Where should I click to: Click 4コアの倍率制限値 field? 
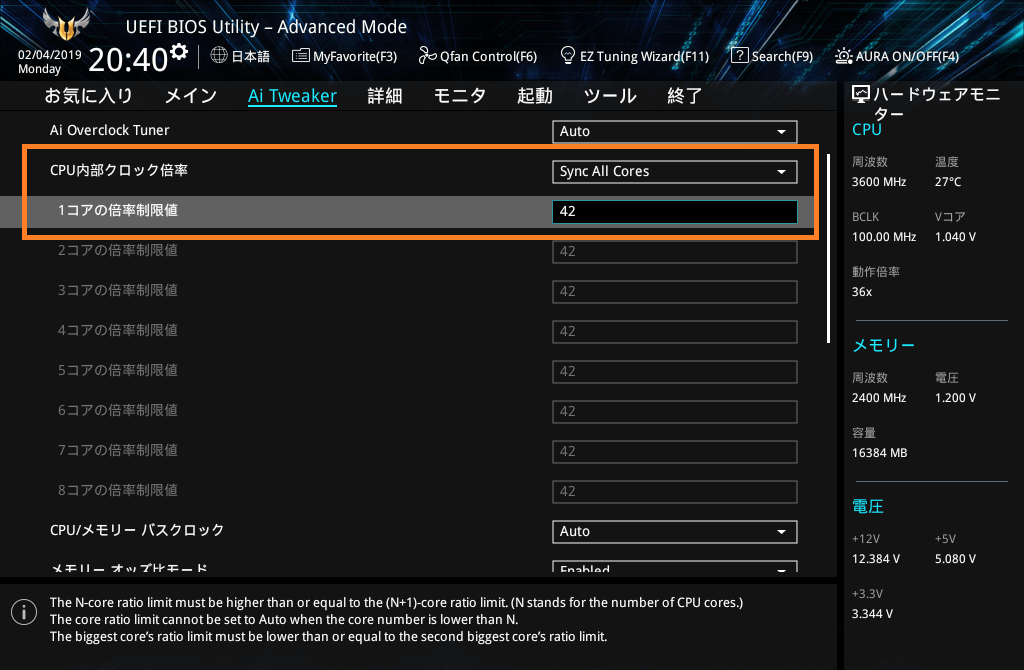click(675, 332)
